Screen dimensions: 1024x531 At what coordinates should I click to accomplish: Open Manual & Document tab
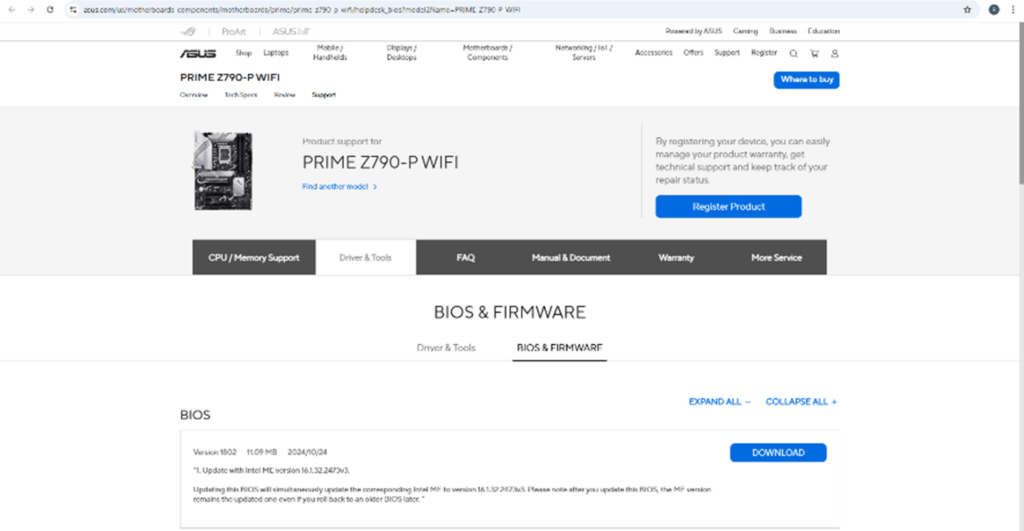tap(571, 257)
